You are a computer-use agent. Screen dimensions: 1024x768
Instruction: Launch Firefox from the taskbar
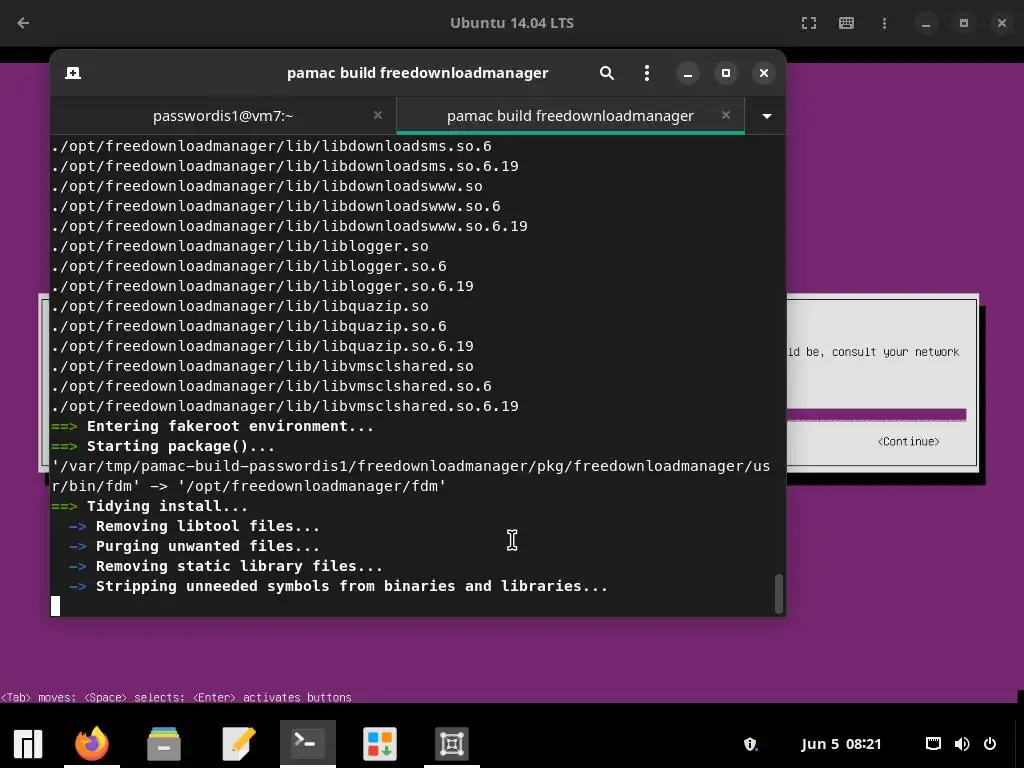pyautogui.click(x=92, y=744)
